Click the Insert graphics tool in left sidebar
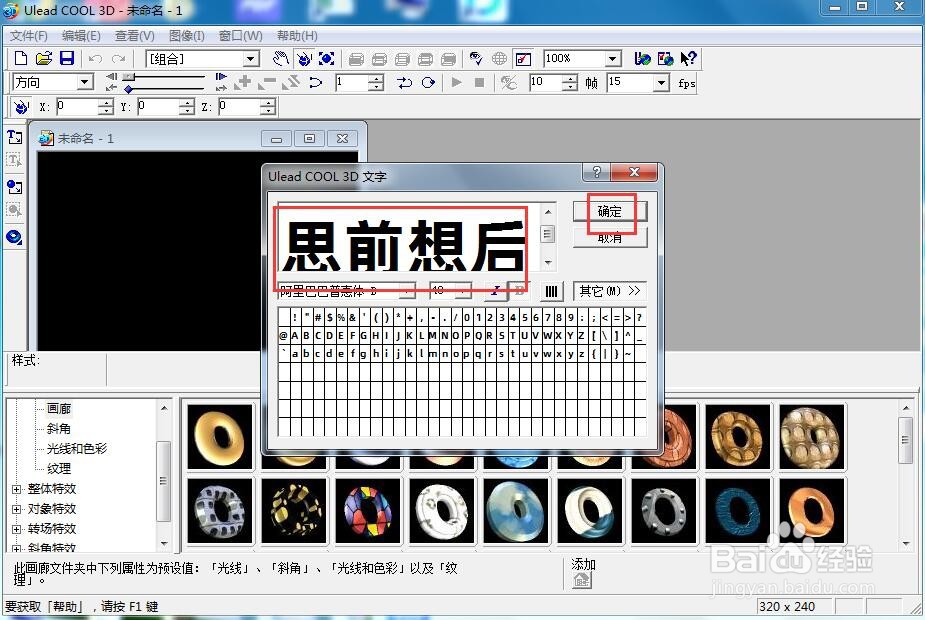This screenshot has height=620, width=925. (x=14, y=187)
